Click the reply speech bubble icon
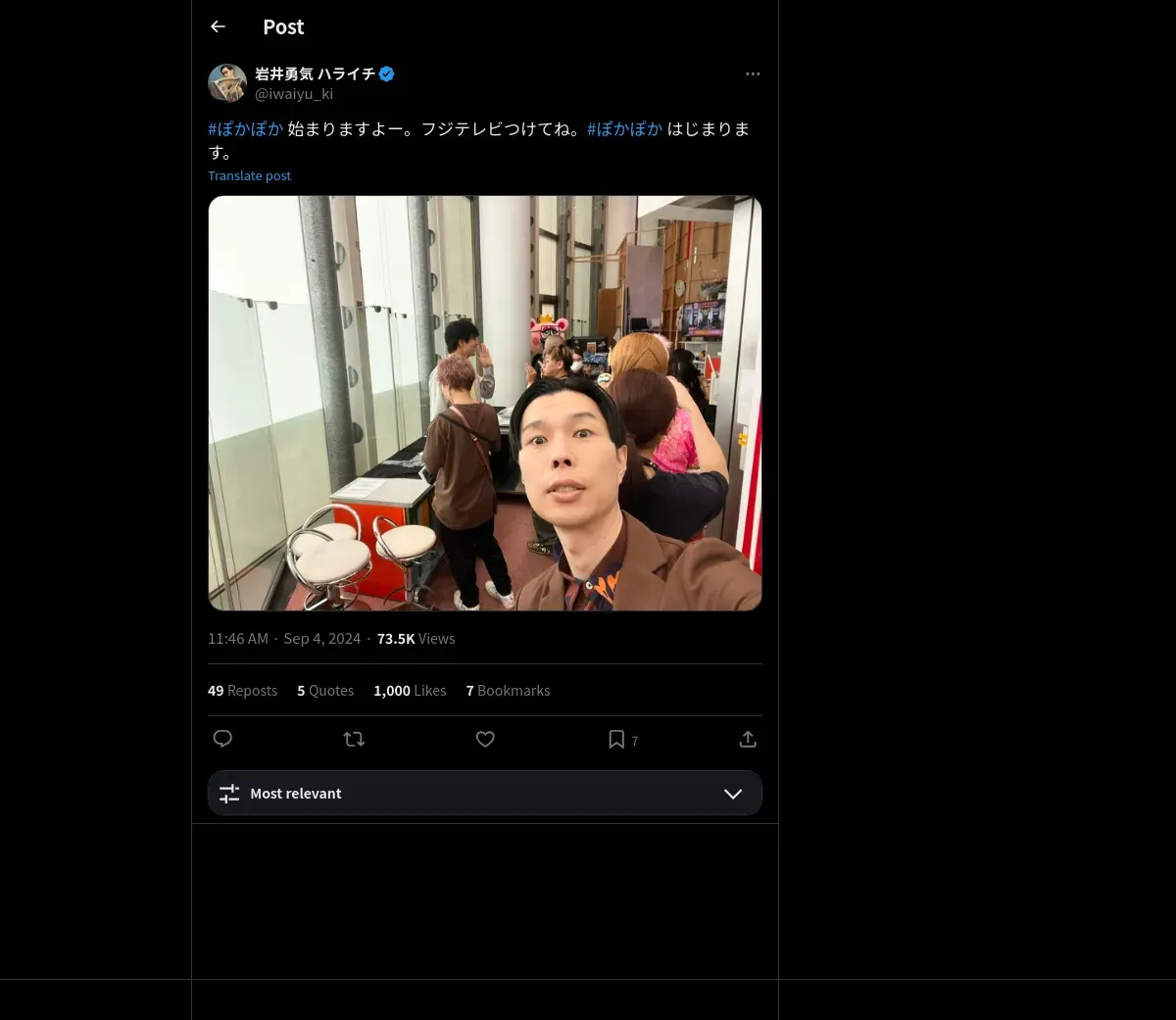Viewport: 1176px width, 1020px height. [x=222, y=739]
